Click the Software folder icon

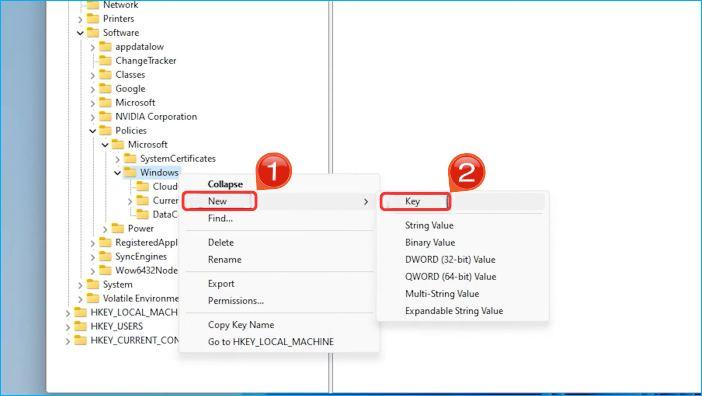tap(93, 33)
